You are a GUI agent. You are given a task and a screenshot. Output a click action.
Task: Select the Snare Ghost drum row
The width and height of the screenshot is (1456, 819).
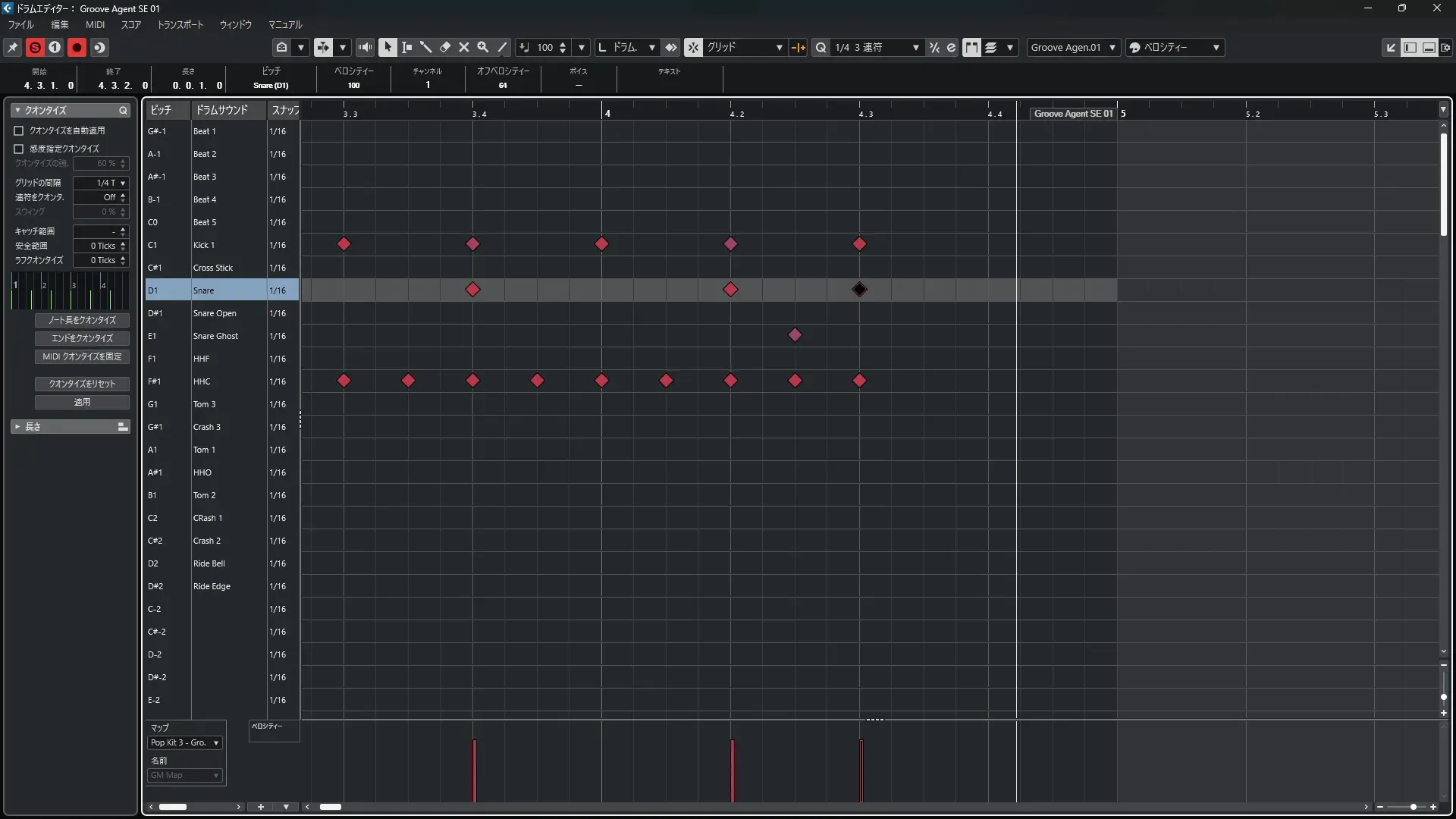[215, 336]
